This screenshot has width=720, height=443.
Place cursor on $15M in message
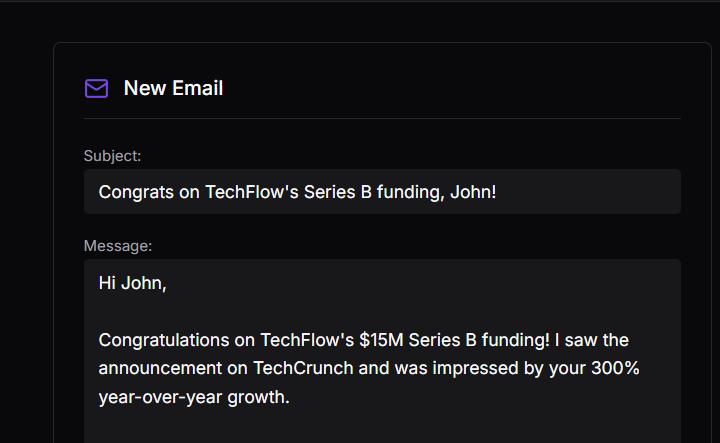pos(381,340)
